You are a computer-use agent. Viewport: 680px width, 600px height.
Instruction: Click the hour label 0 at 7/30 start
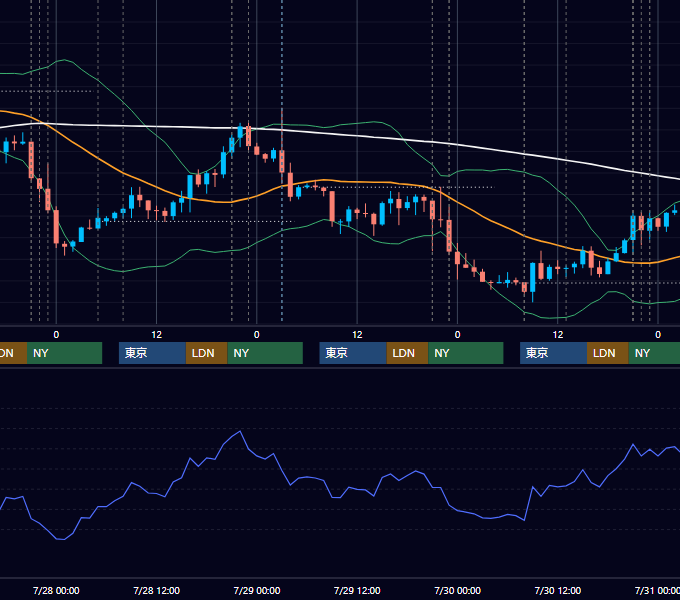458,335
